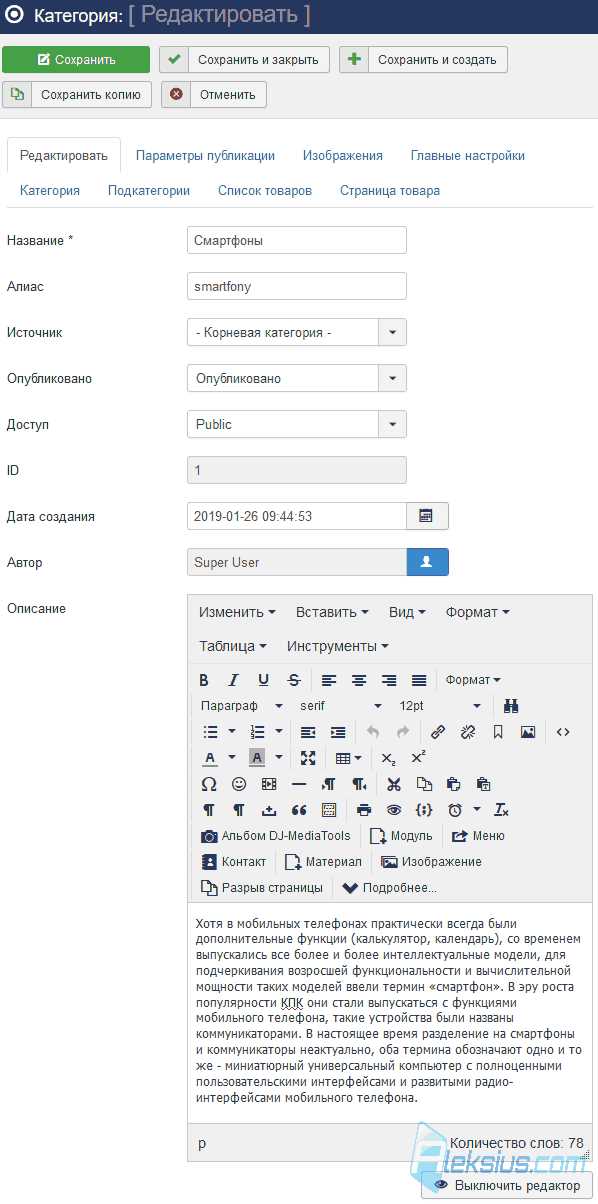Insert horizontal line
The image size is (598, 1204).
(299, 784)
